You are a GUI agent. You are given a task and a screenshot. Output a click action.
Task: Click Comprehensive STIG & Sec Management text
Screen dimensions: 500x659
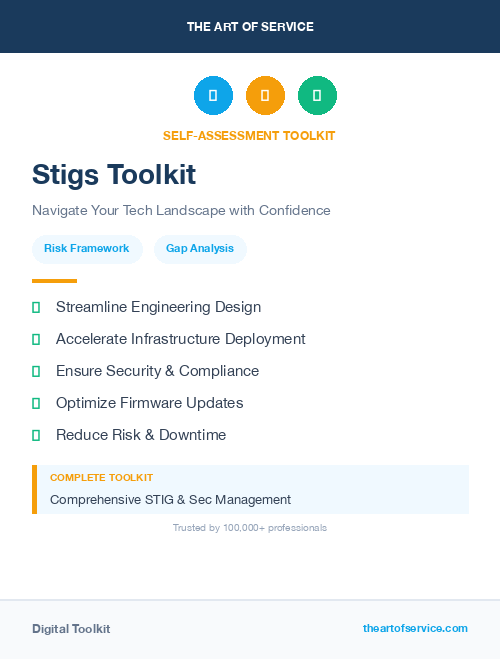pyautogui.click(x=170, y=500)
